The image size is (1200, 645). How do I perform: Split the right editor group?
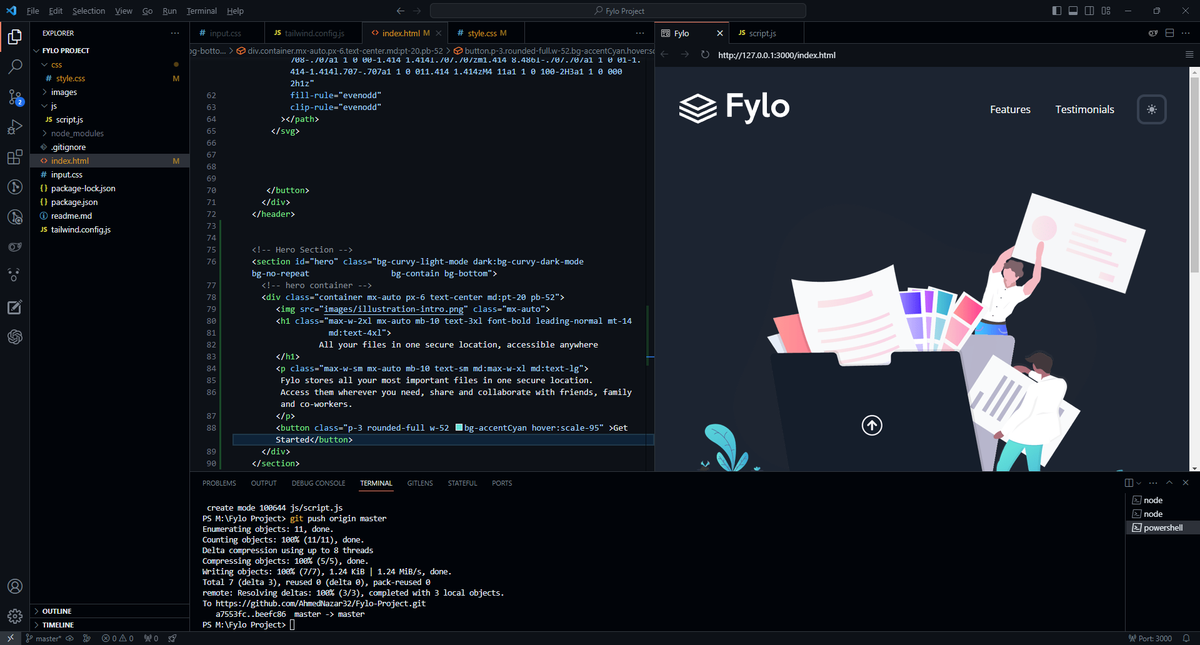(1167, 33)
